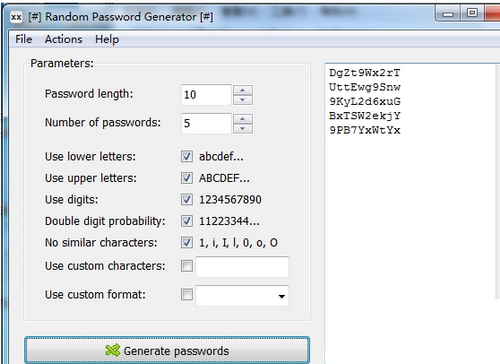
Task: Enable Use custom characters checkbox
Action: (187, 266)
